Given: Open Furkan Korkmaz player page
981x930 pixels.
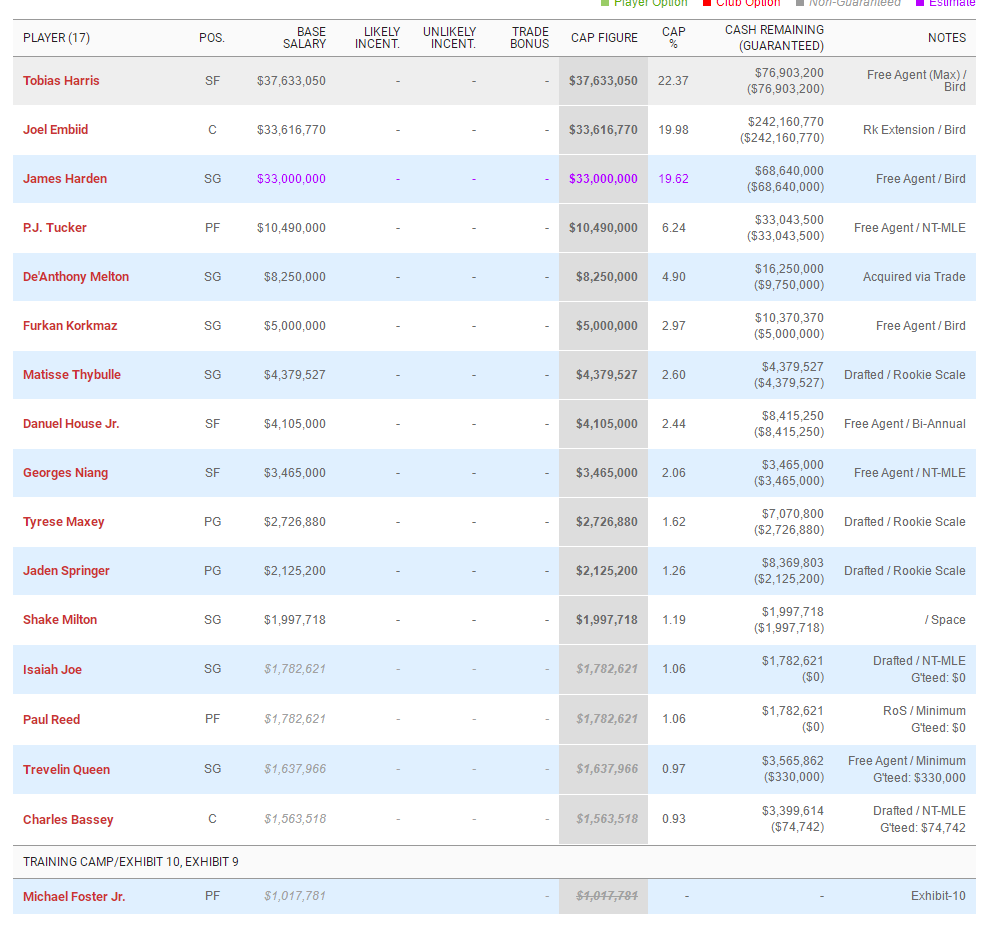Looking at the screenshot, I should tap(70, 325).
